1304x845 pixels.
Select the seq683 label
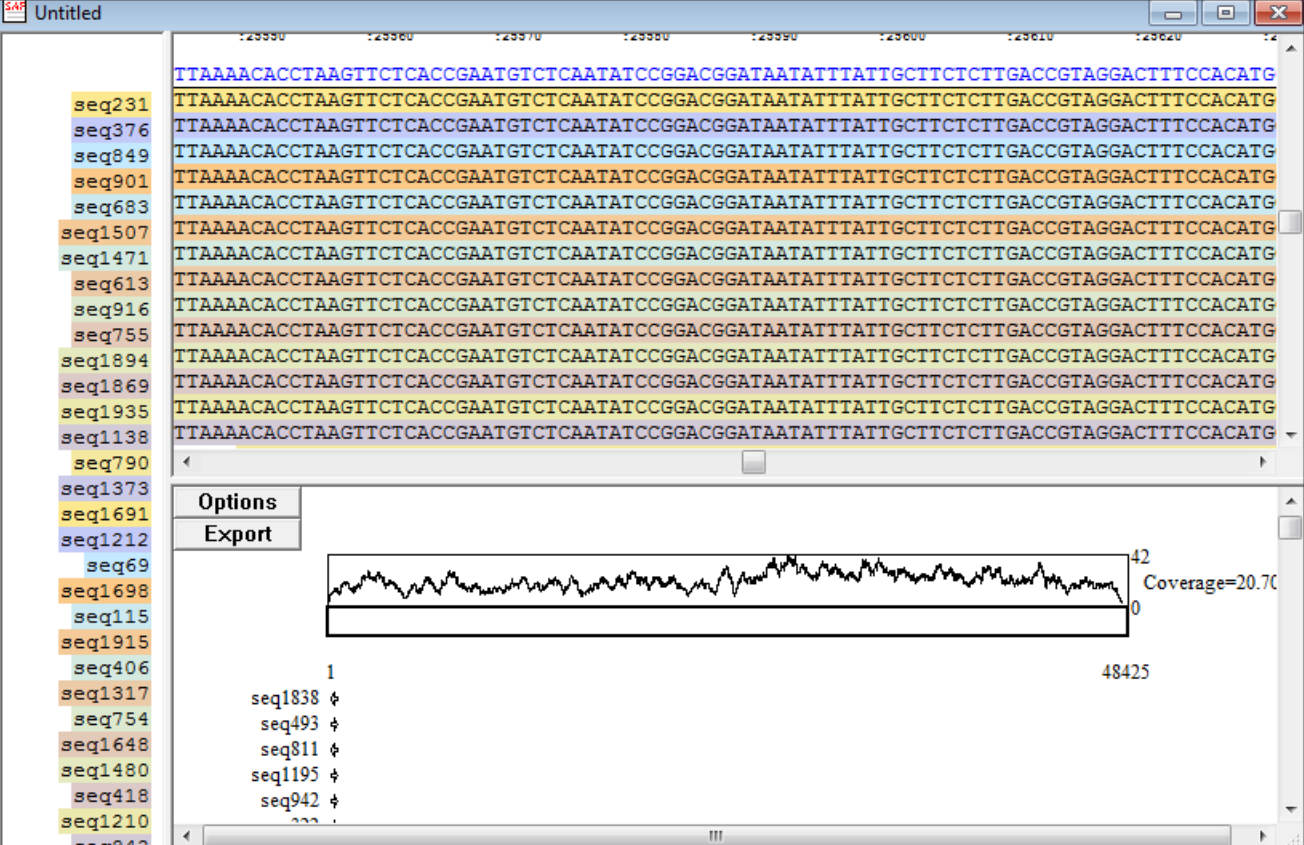pos(111,207)
